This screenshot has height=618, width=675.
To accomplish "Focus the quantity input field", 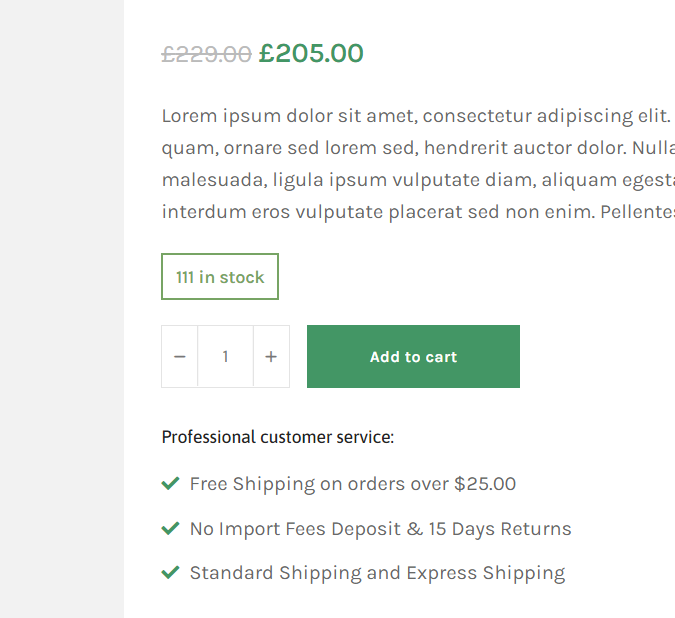I will 226,357.
